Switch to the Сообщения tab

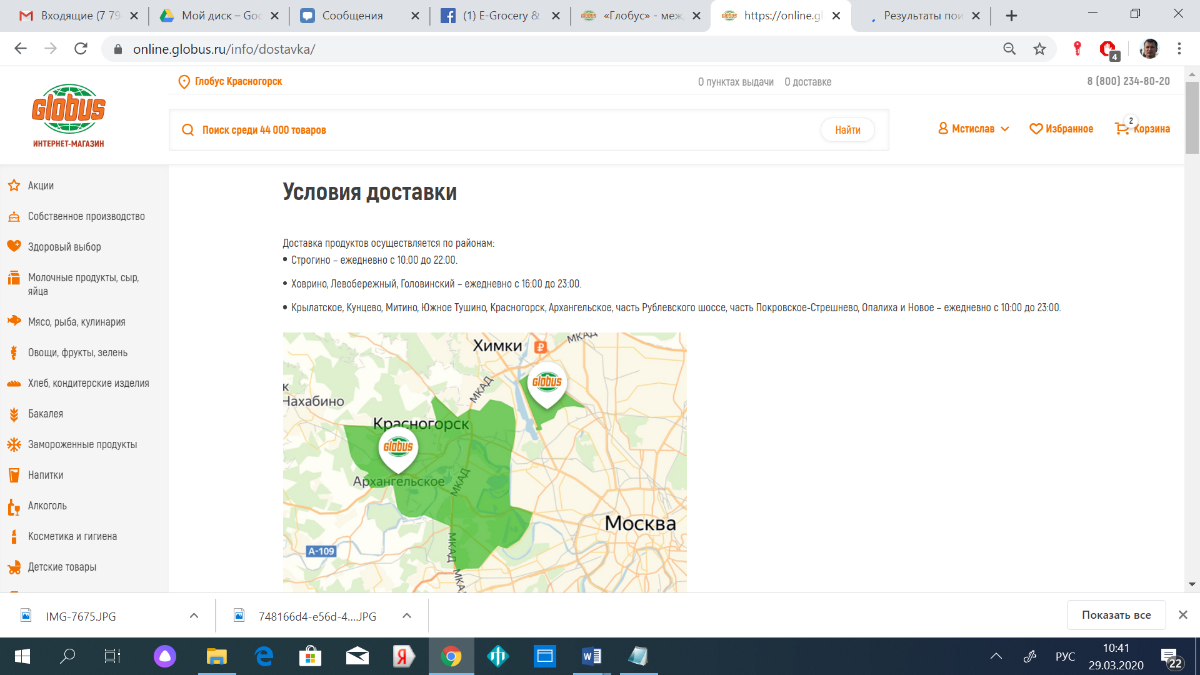pos(357,16)
